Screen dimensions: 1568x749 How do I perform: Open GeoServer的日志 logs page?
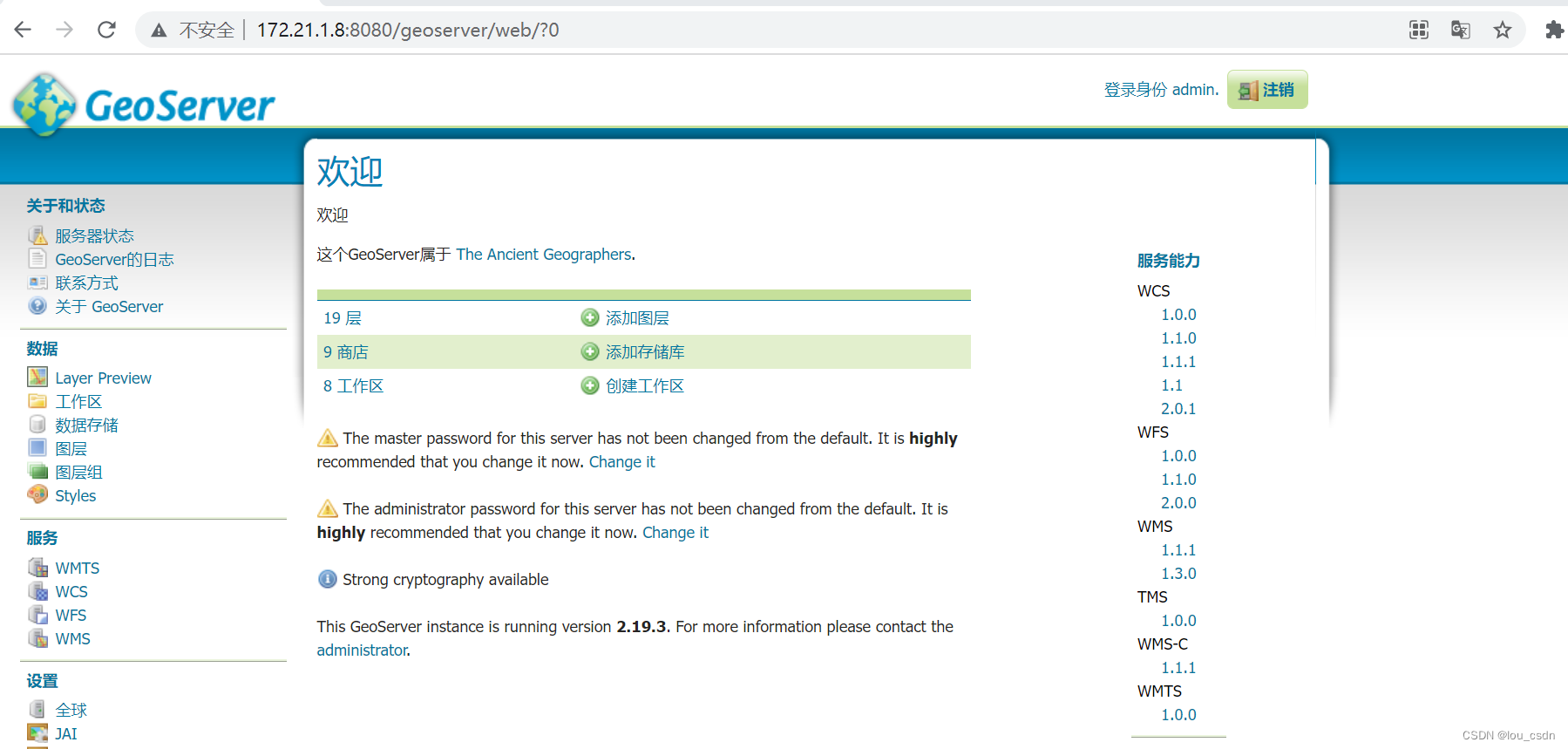[114, 259]
